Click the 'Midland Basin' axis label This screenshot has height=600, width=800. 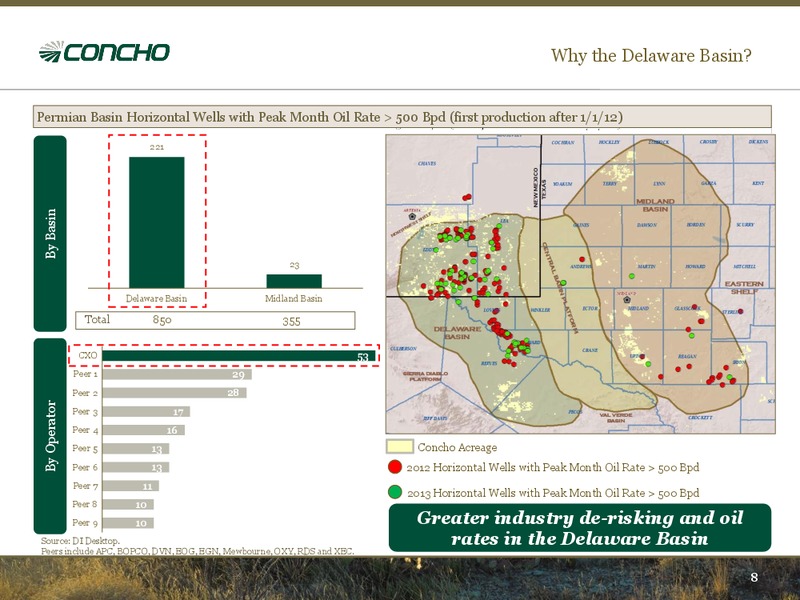click(293, 298)
